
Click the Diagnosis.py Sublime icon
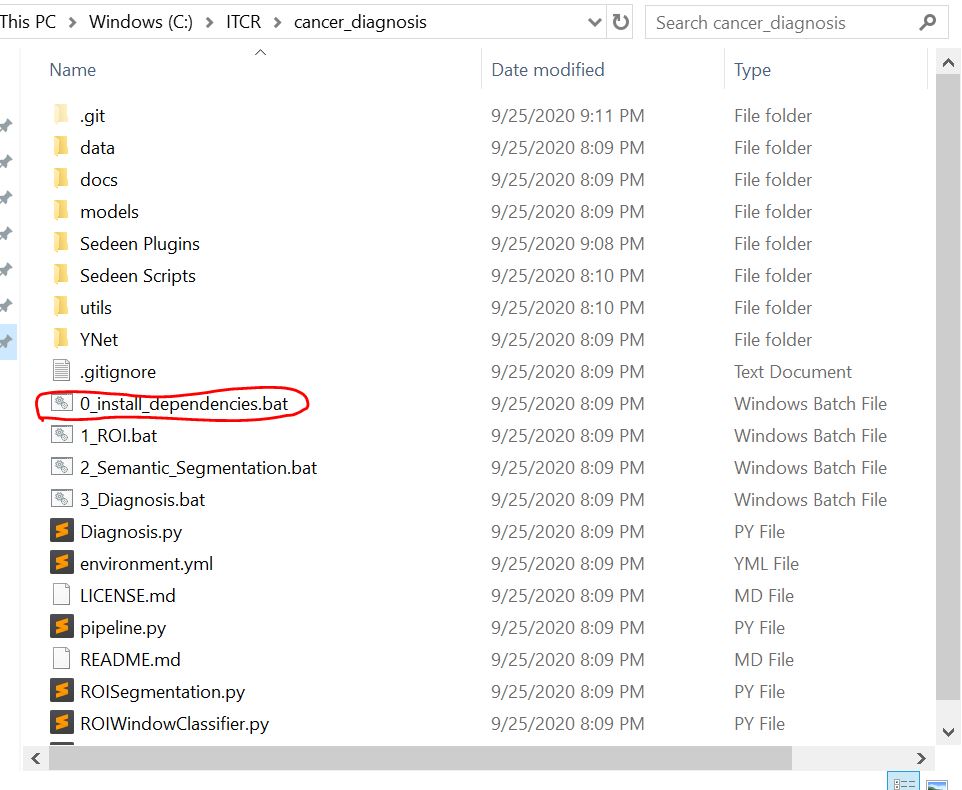pyautogui.click(x=61, y=531)
